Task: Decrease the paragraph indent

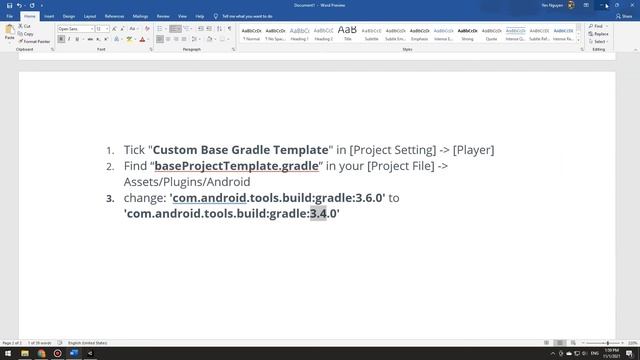Action: pyautogui.click(x=200, y=29)
